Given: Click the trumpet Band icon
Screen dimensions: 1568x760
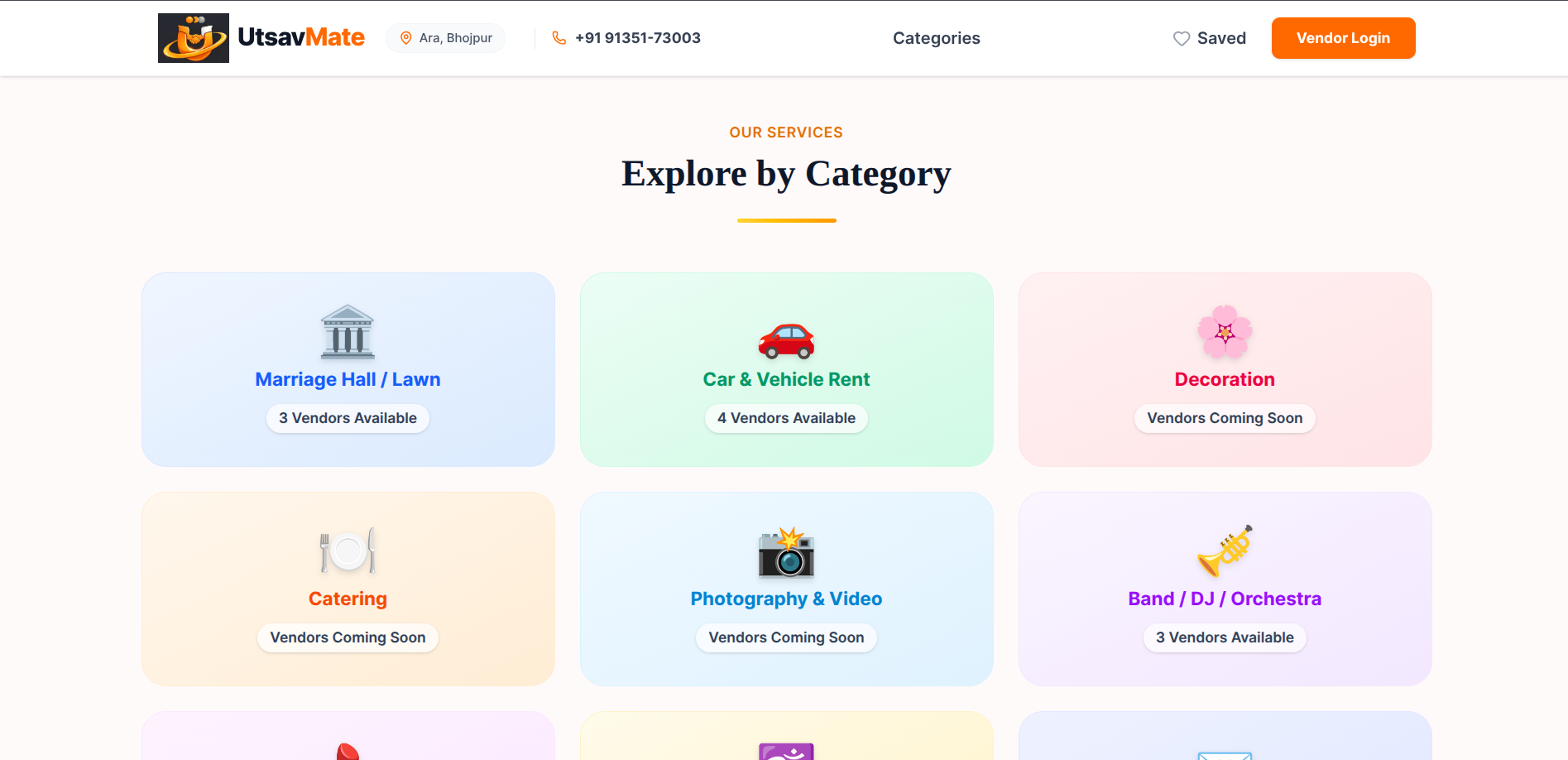Looking at the screenshot, I should [1225, 551].
